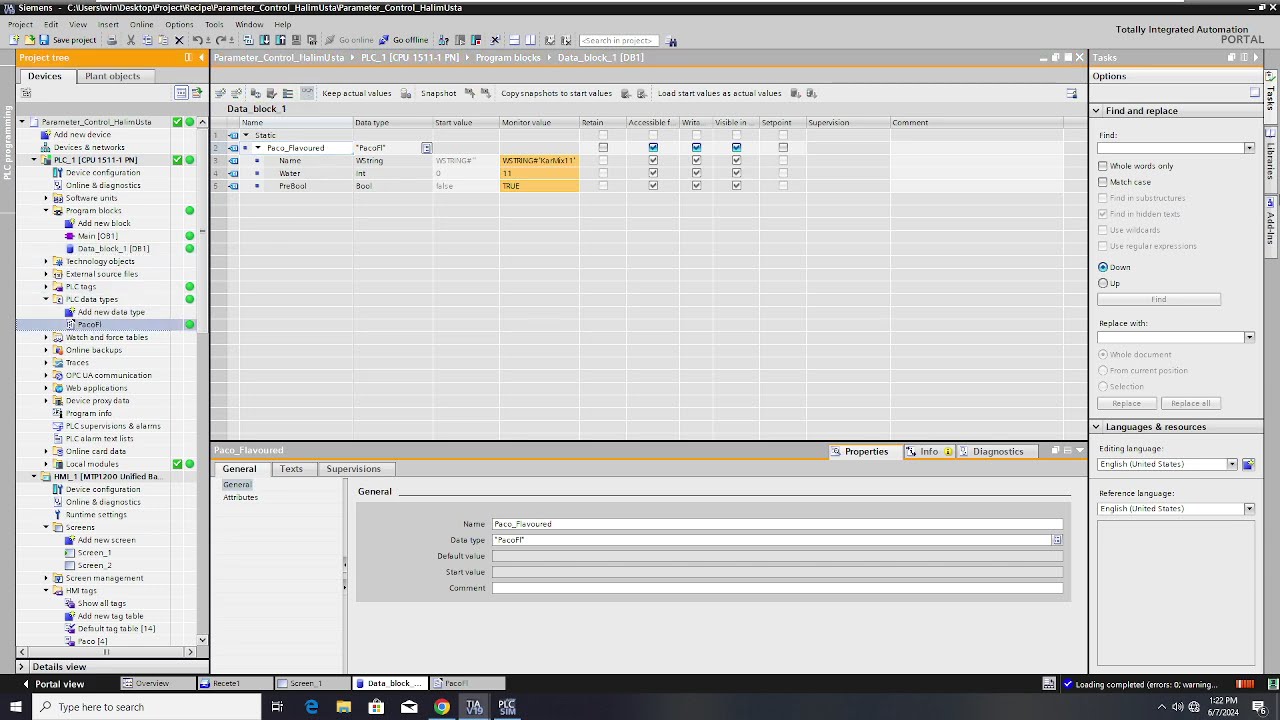Toggle Match case checkbox
1280x720 pixels.
click(1103, 182)
